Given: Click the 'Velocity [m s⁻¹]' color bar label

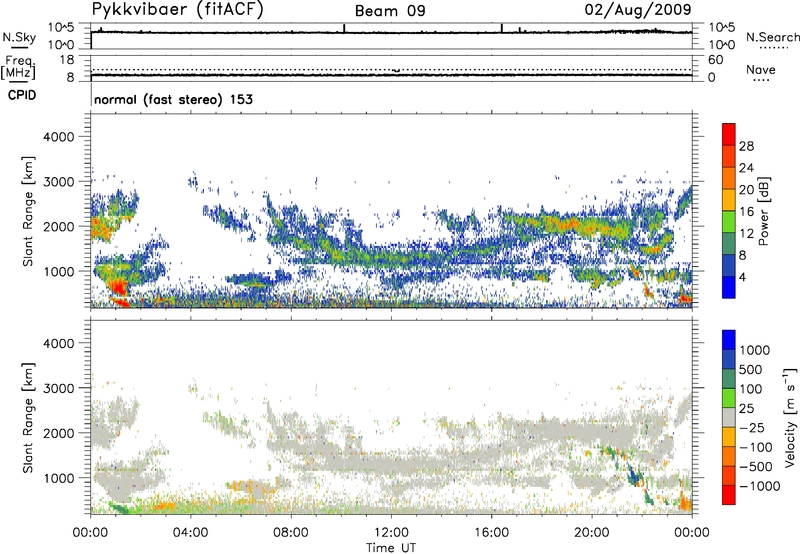Looking at the screenshot, I should click(790, 417).
